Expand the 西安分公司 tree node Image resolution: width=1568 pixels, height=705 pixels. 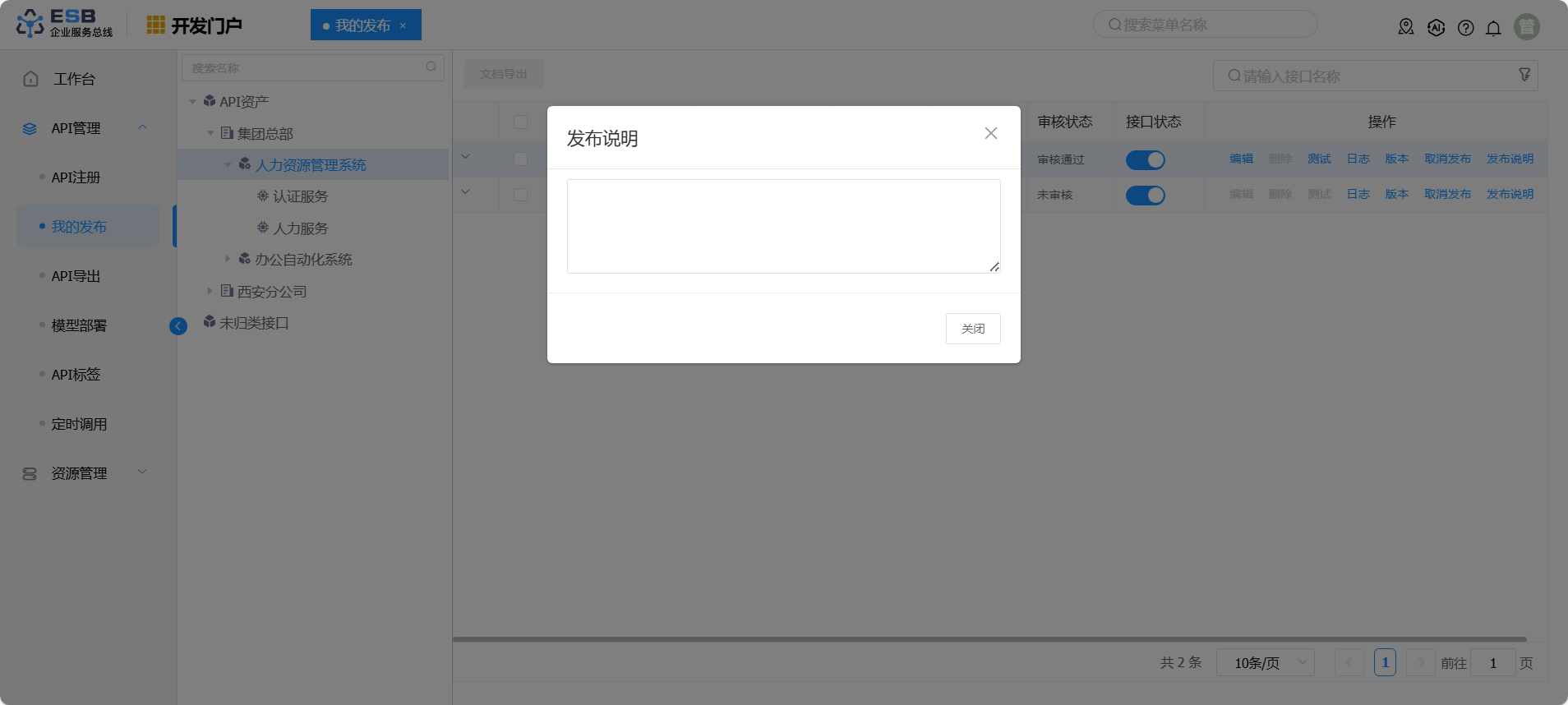(210, 291)
